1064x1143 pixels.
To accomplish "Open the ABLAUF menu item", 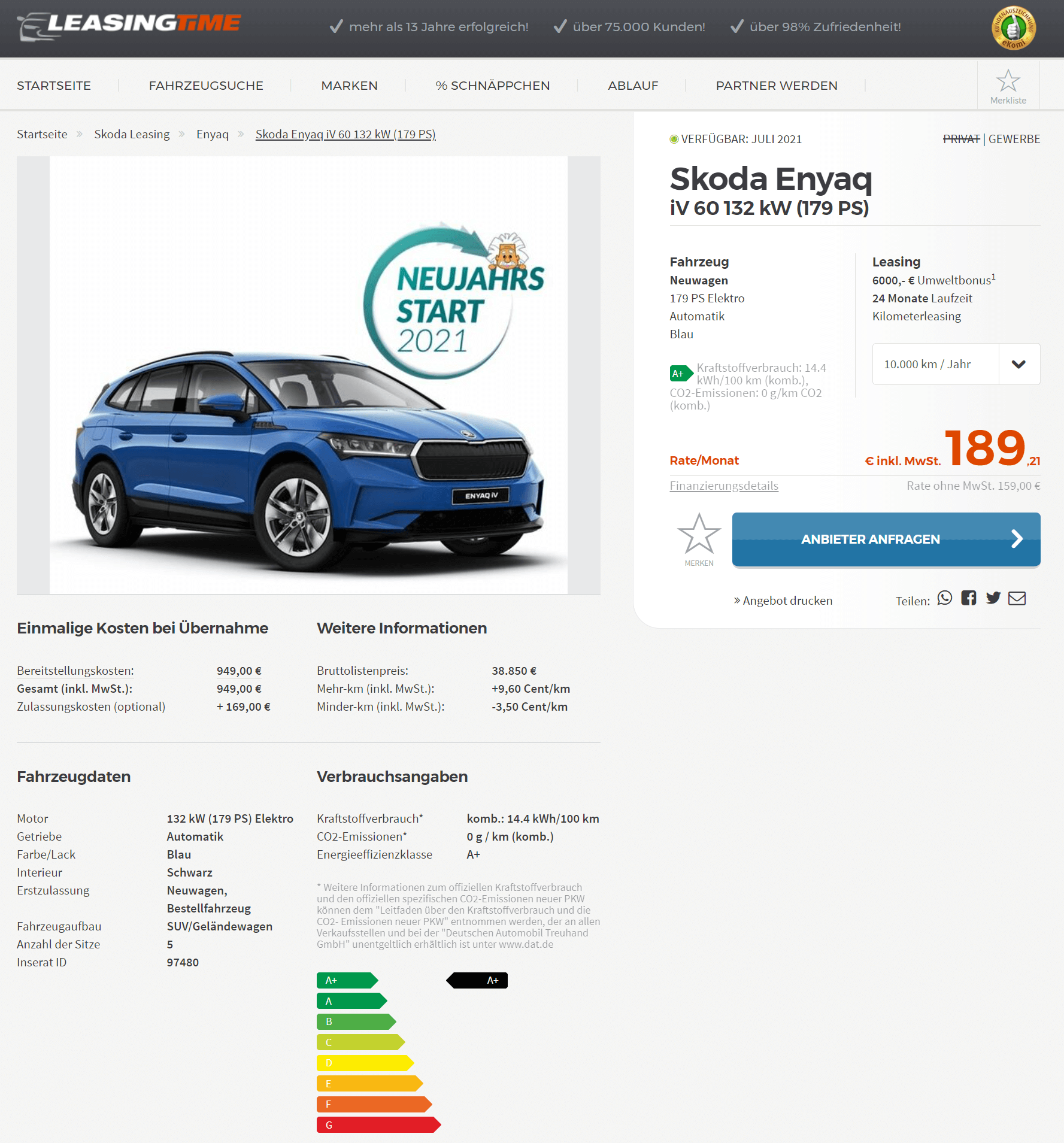I will click(633, 86).
